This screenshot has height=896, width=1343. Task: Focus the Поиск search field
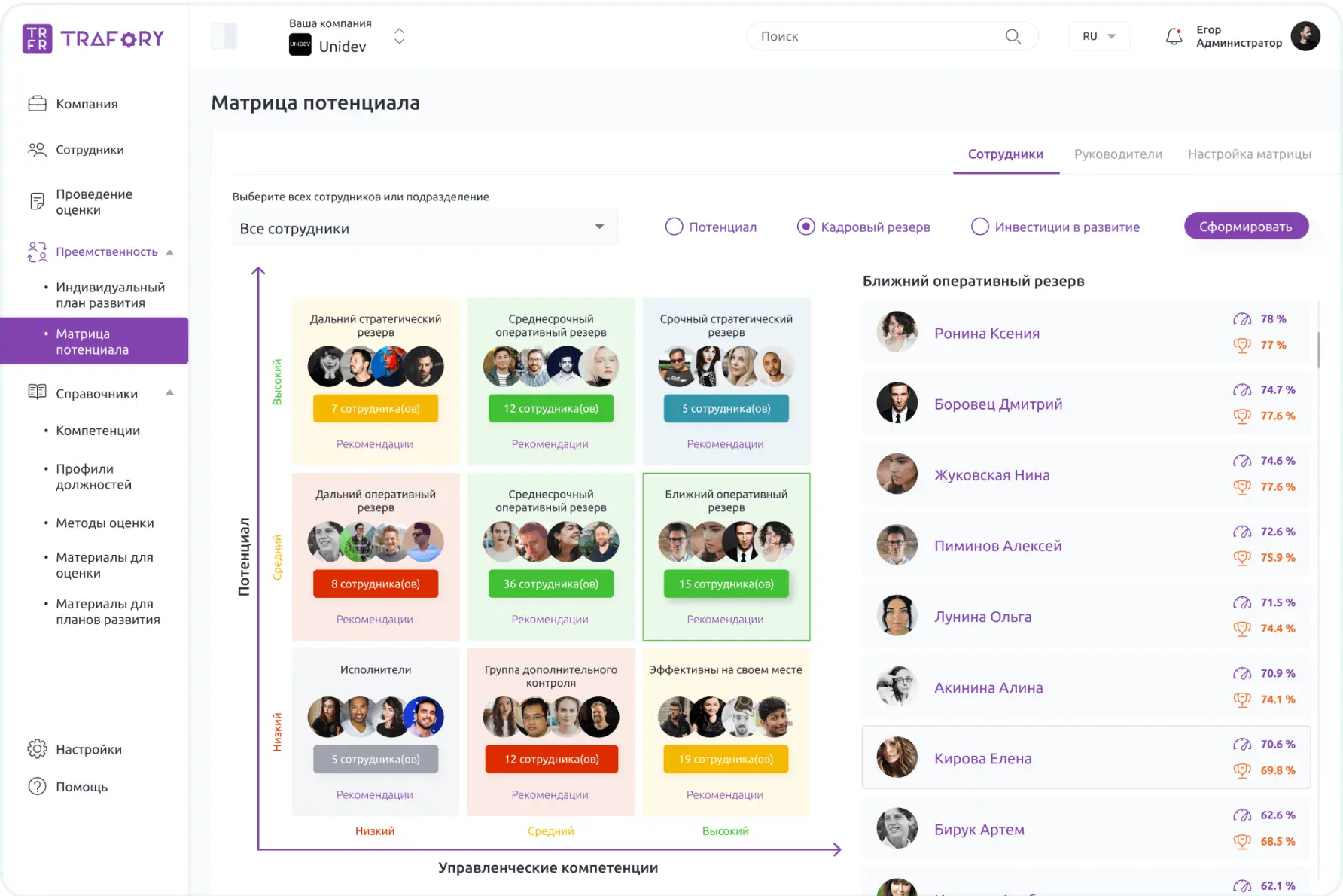pyautogui.click(x=881, y=36)
